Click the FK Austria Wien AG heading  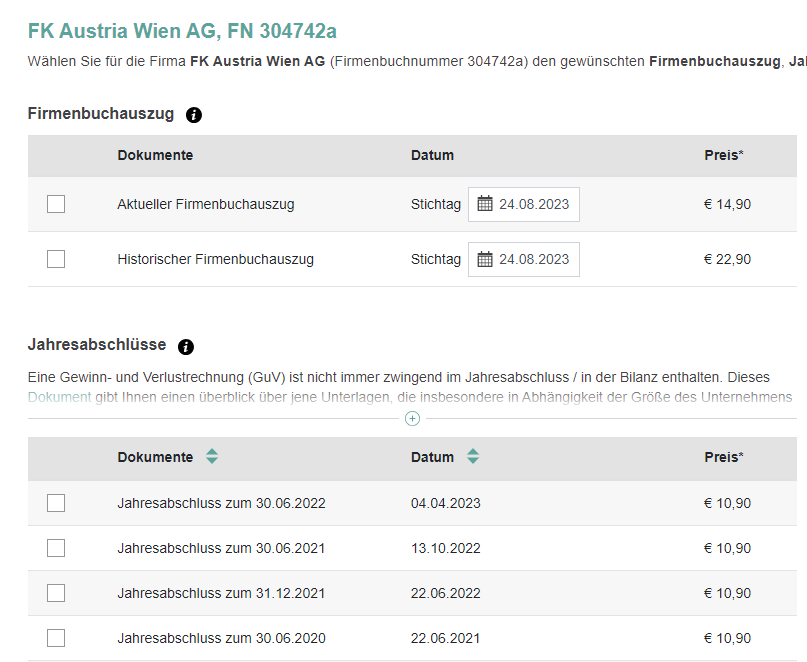[x=182, y=31]
